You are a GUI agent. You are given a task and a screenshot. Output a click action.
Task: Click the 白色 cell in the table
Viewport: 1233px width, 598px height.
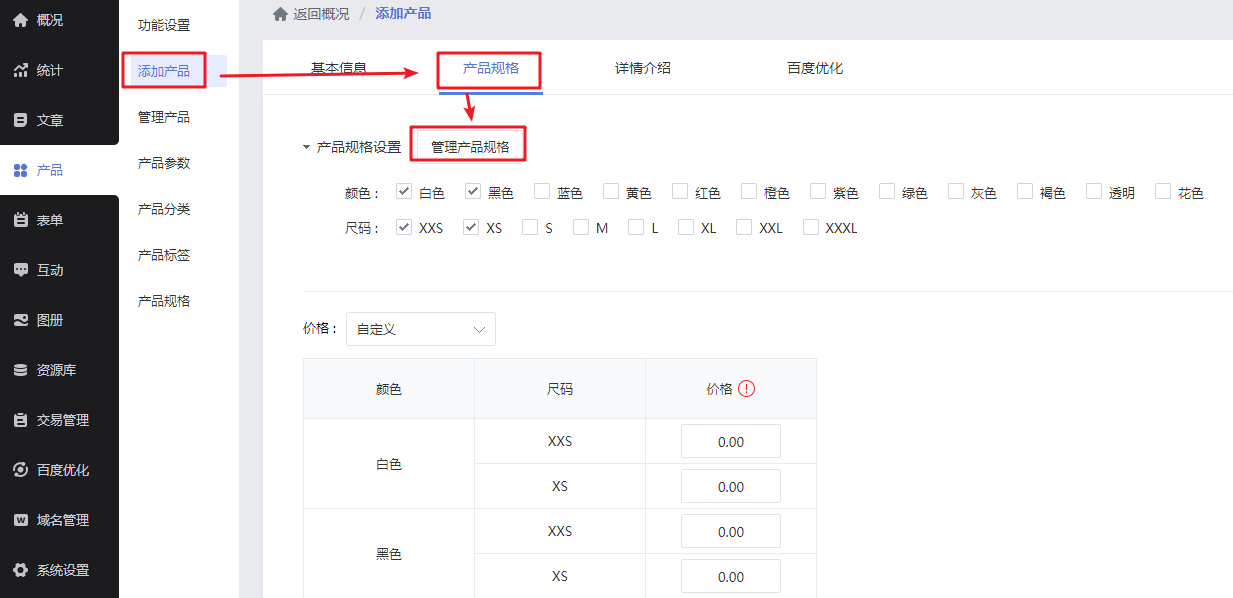(x=389, y=464)
